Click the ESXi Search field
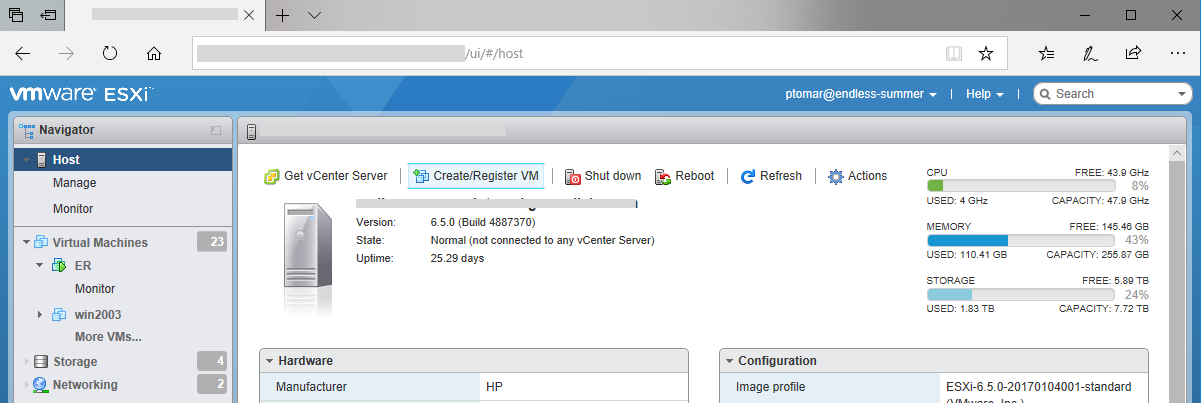This screenshot has height=403, width=1201. click(x=1120, y=94)
